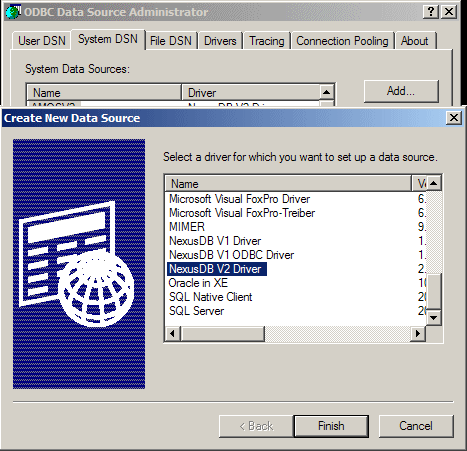
Task: Select Oracle in XE driver
Action: pos(198,283)
